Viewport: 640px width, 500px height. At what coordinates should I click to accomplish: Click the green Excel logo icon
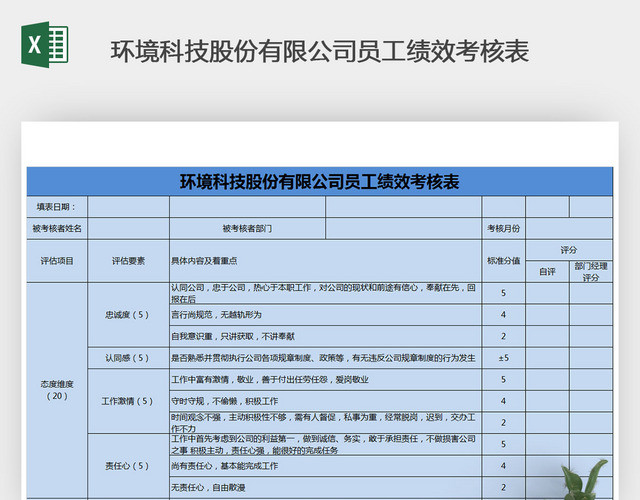pyautogui.click(x=45, y=44)
